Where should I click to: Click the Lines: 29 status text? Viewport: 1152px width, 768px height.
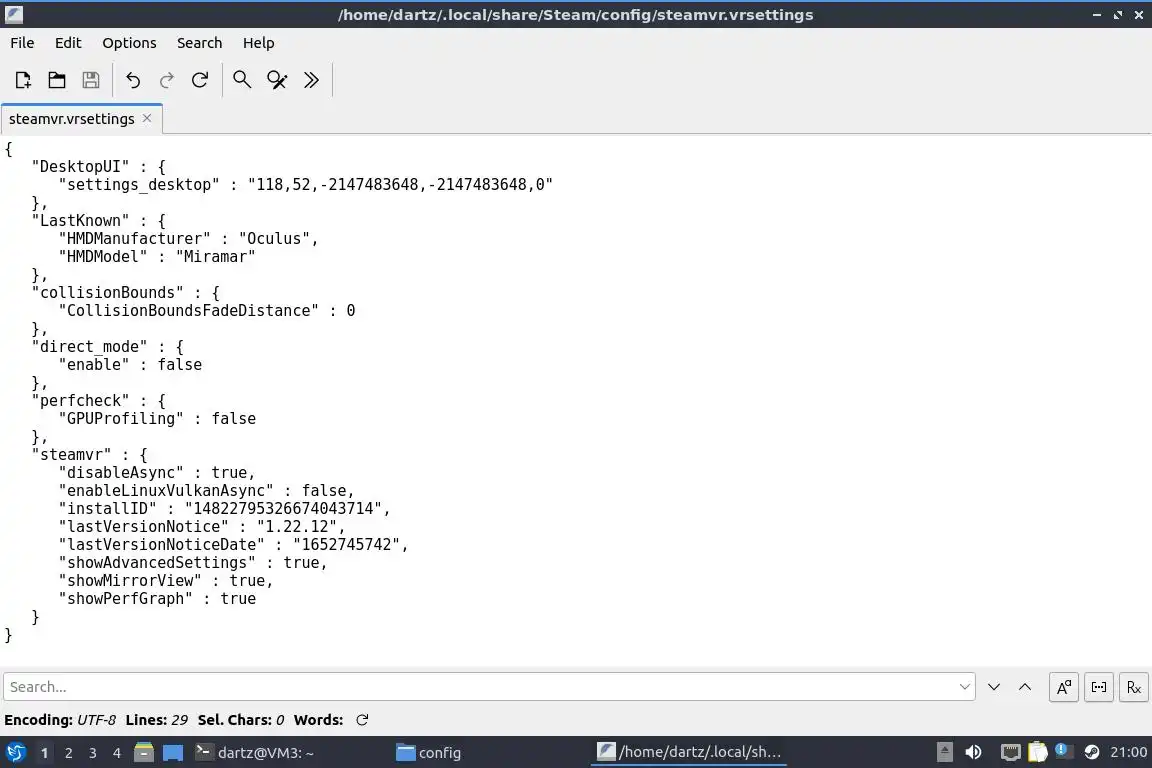pyautogui.click(x=156, y=720)
